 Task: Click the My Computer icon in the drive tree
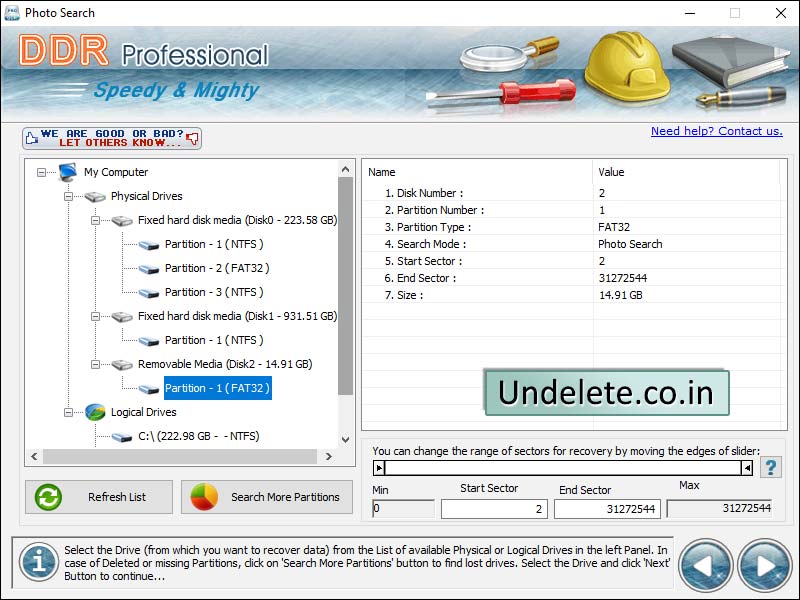66,172
